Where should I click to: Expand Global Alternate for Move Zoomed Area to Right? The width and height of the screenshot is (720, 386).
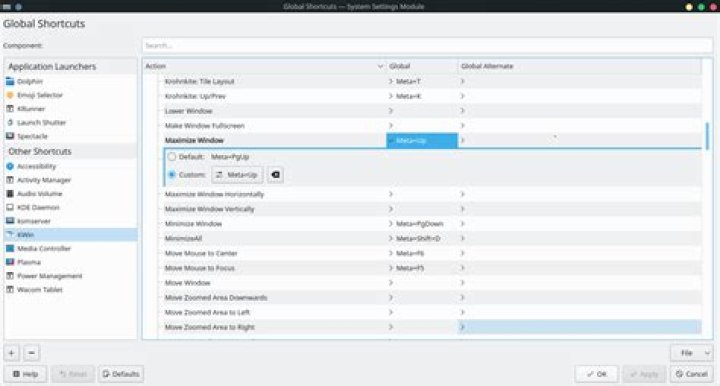click(462, 327)
